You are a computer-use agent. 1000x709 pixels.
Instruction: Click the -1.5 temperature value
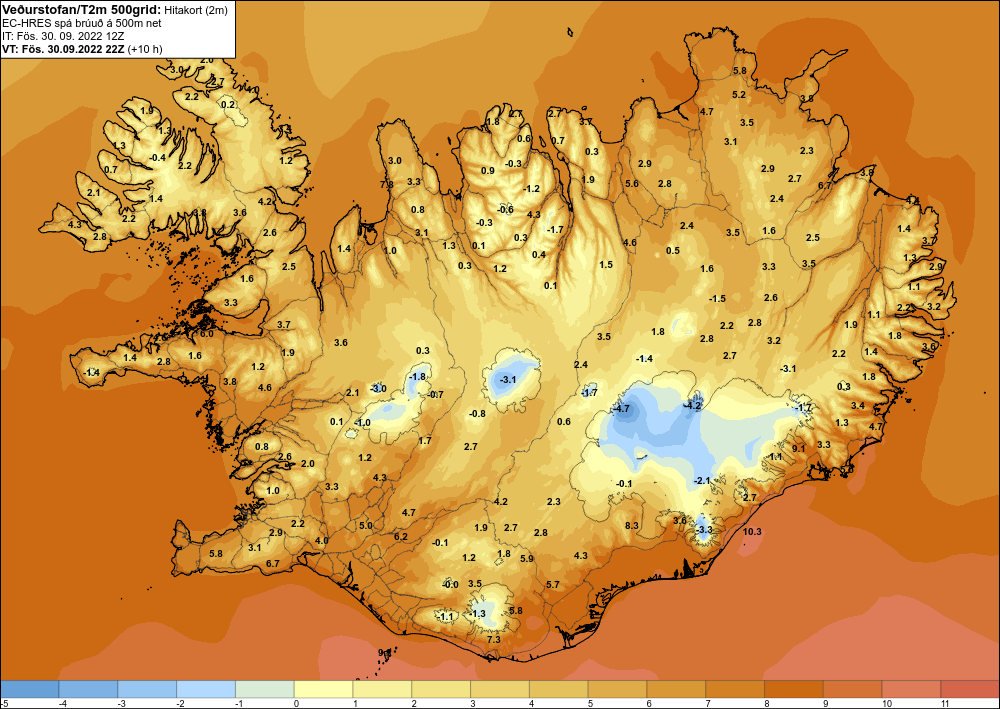coord(717,298)
